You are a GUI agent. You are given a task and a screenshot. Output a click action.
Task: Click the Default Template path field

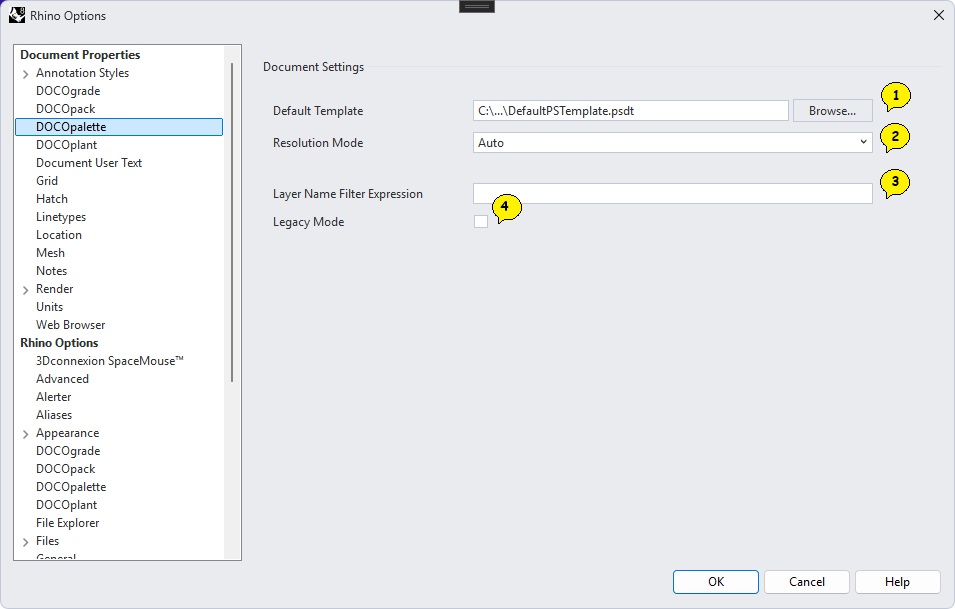coord(630,111)
